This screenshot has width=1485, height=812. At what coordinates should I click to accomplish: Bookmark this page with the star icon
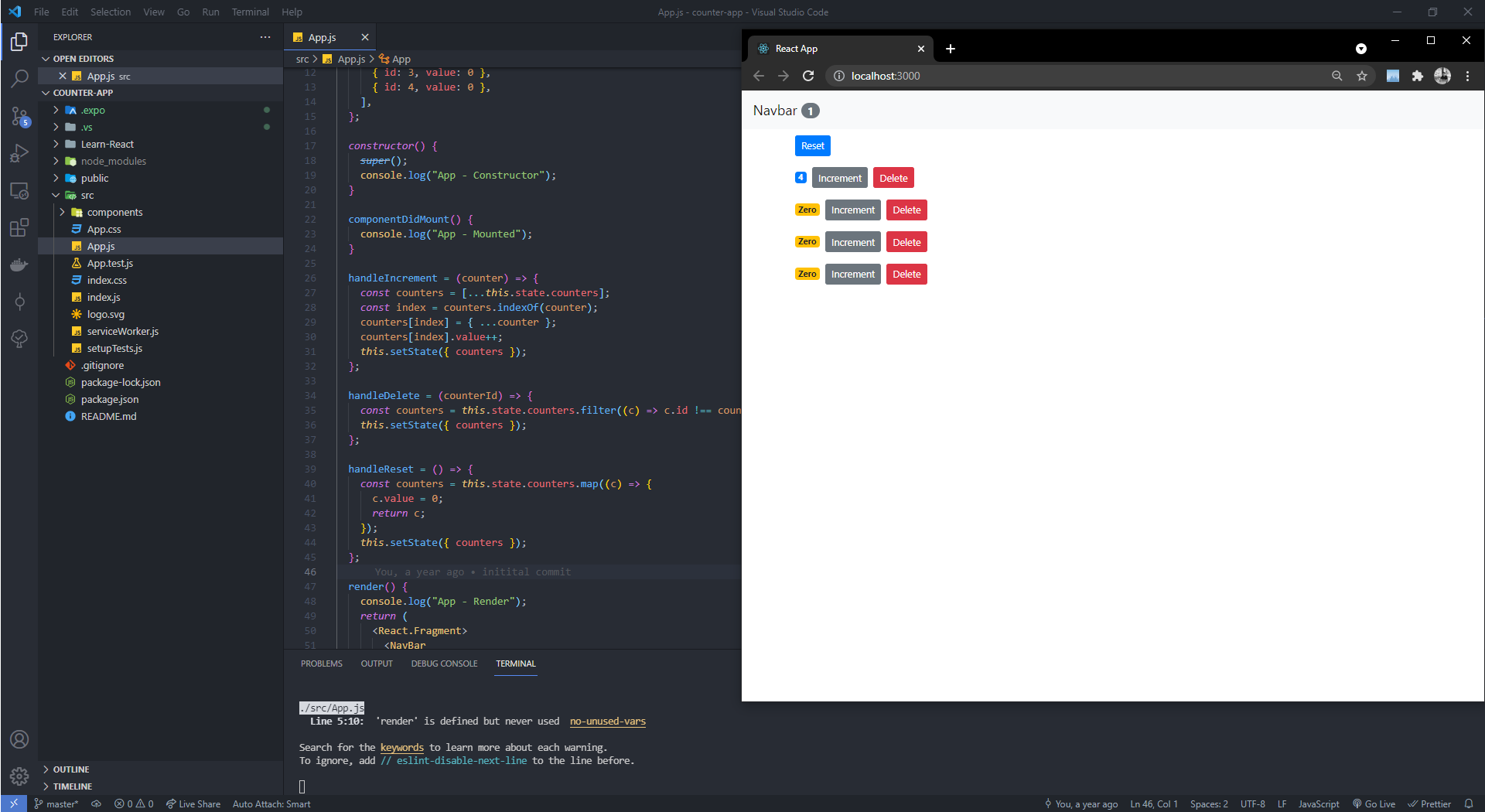(x=1362, y=76)
